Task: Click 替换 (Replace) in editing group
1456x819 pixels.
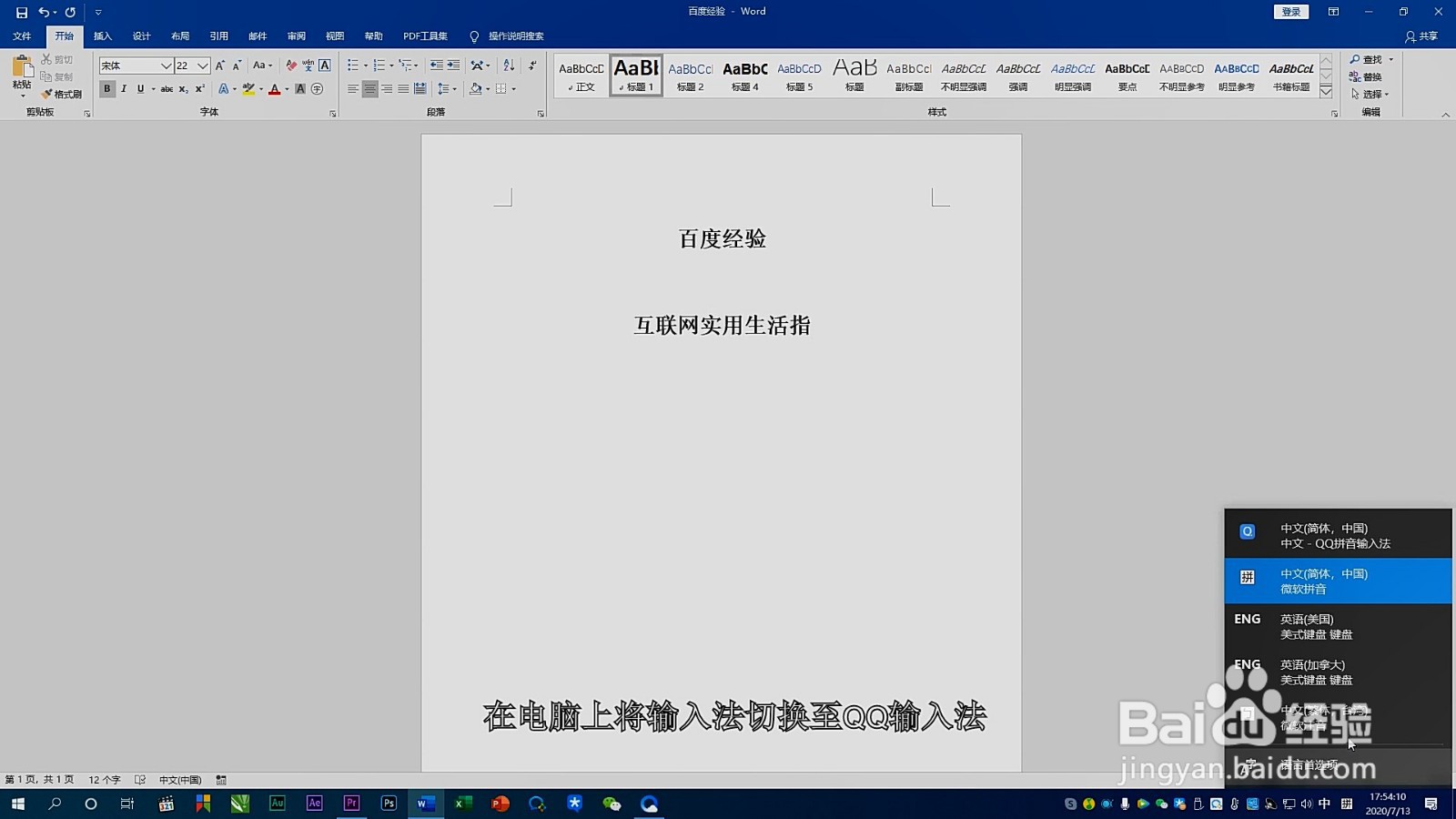Action: coord(1366,76)
